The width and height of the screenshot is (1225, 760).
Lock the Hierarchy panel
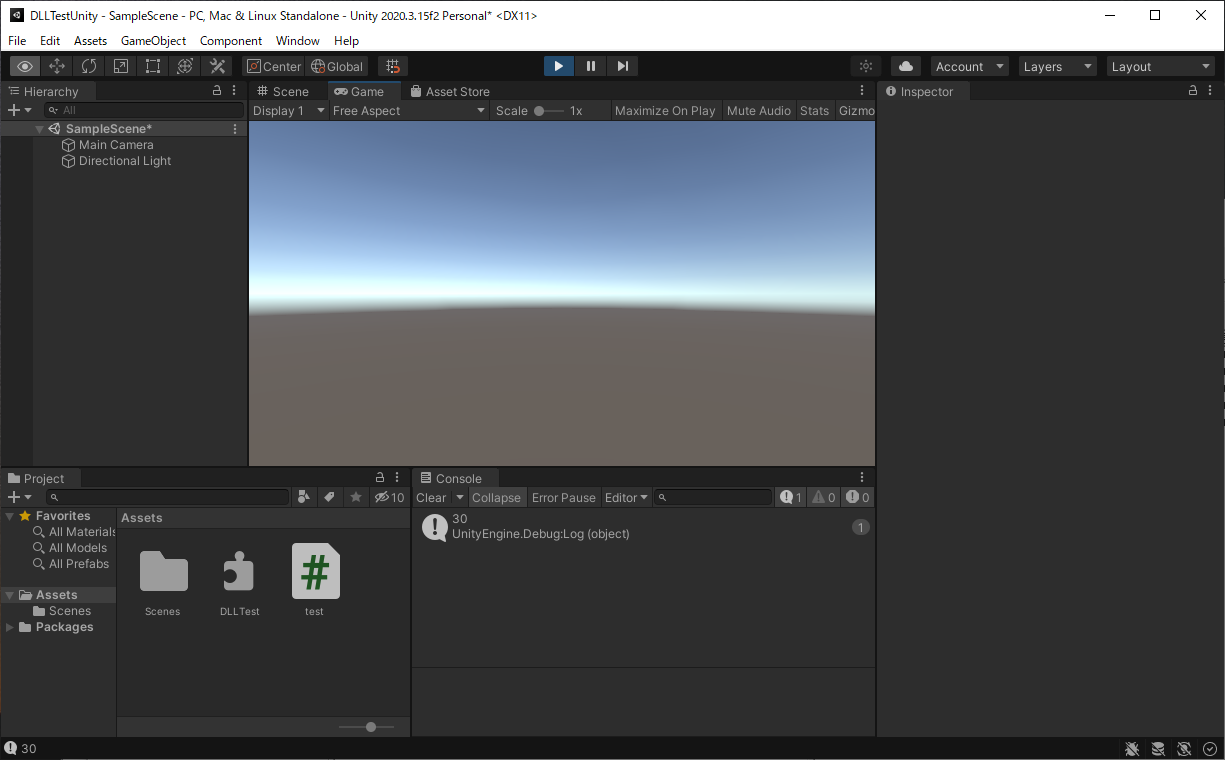click(x=217, y=90)
